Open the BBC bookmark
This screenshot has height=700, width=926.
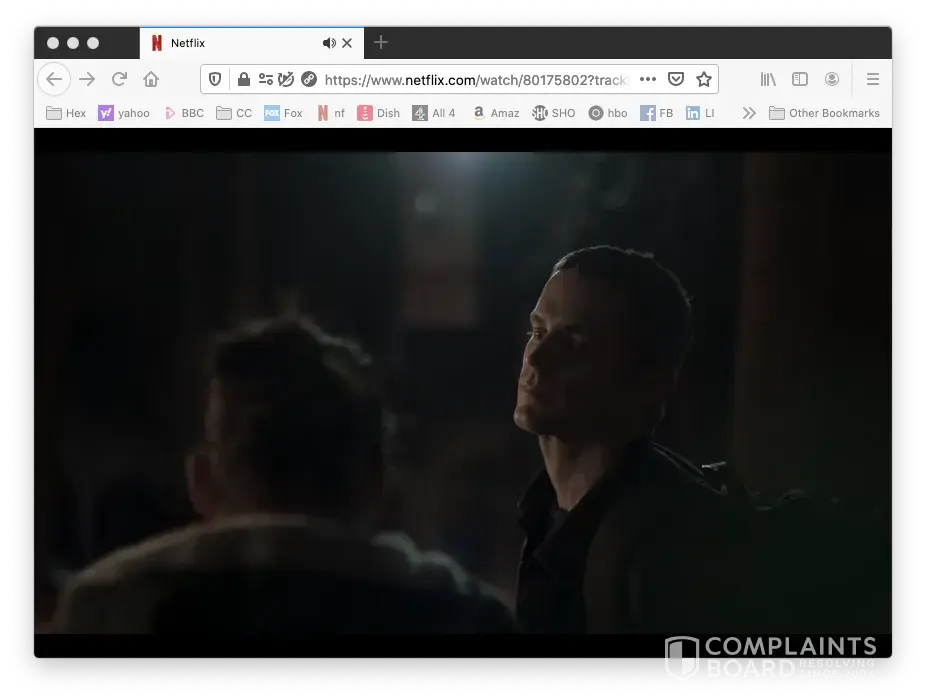[184, 113]
